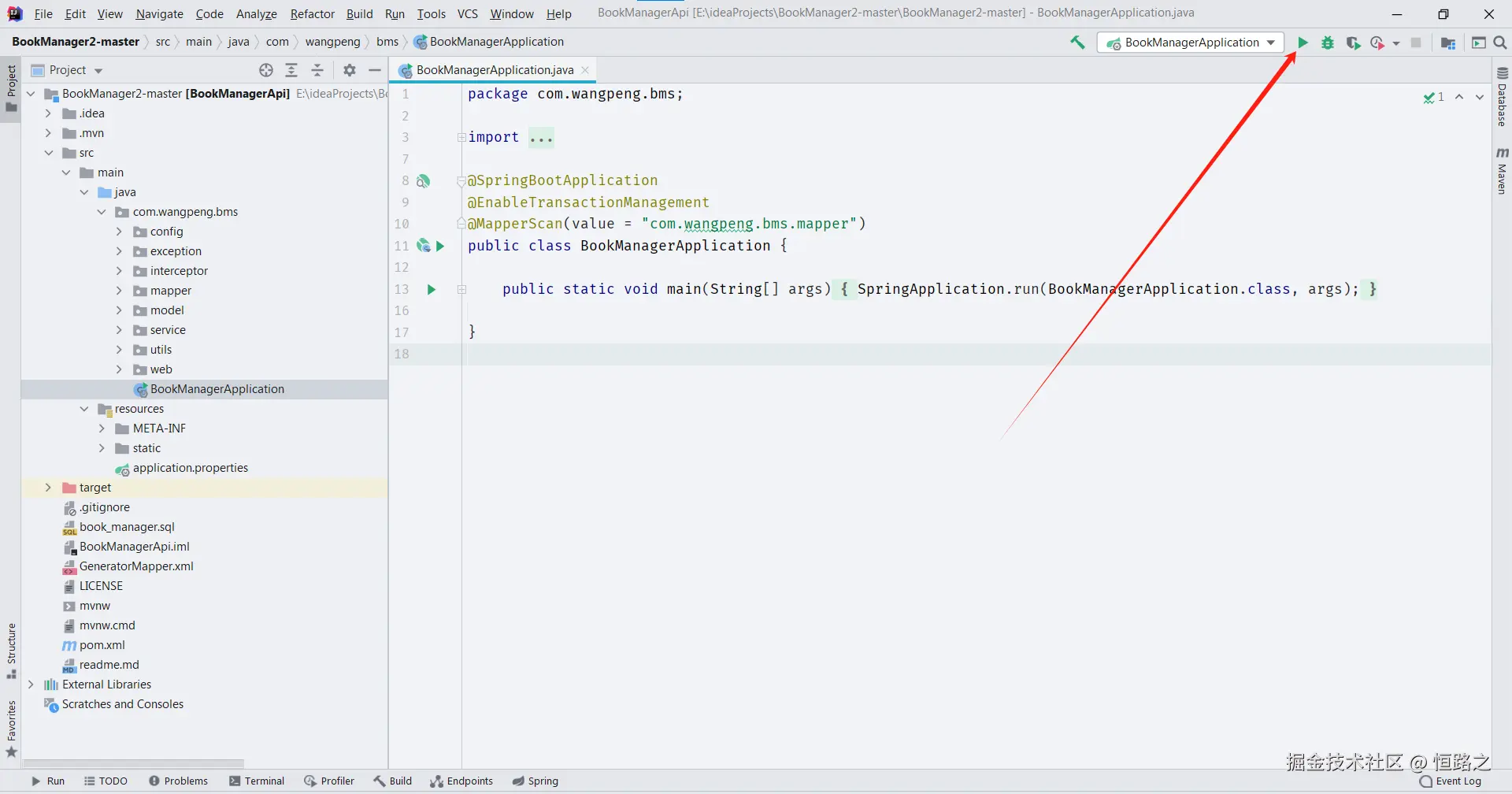This screenshot has width=1512, height=794.
Task: Open the TODO tool window
Action: click(x=106, y=781)
